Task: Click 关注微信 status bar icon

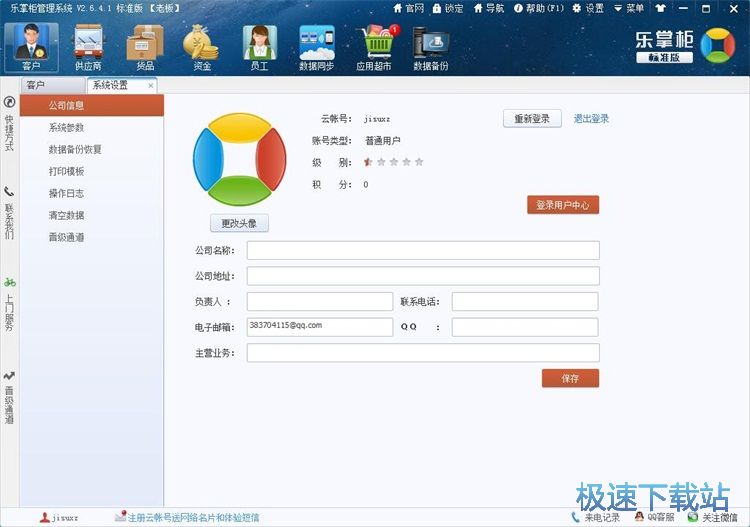Action: (713, 517)
